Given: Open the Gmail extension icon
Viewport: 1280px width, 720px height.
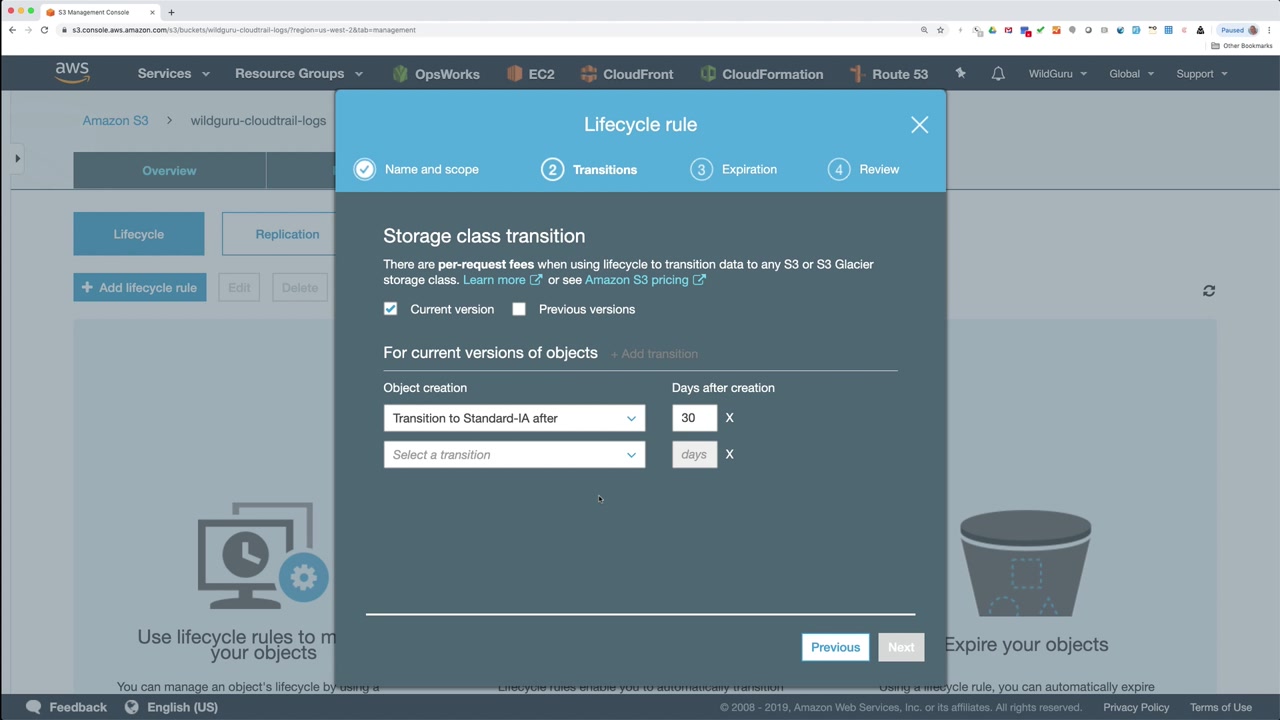Looking at the screenshot, I should click(x=1008, y=30).
